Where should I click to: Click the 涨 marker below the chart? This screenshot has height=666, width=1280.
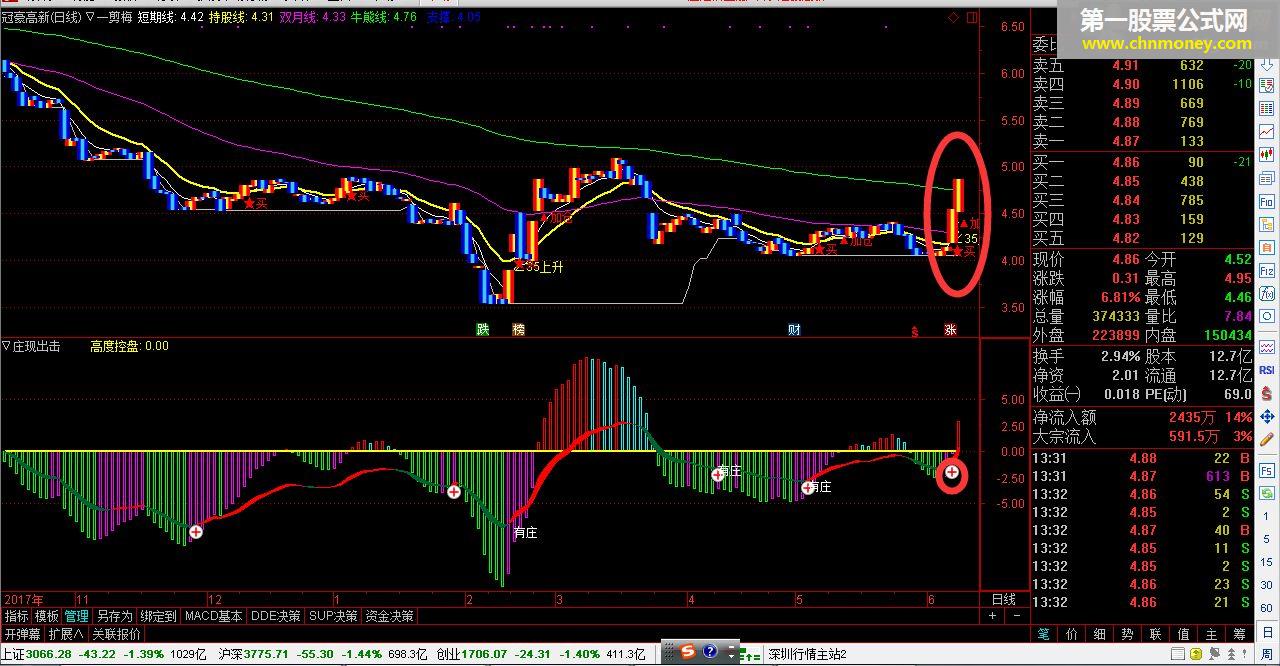pos(950,329)
